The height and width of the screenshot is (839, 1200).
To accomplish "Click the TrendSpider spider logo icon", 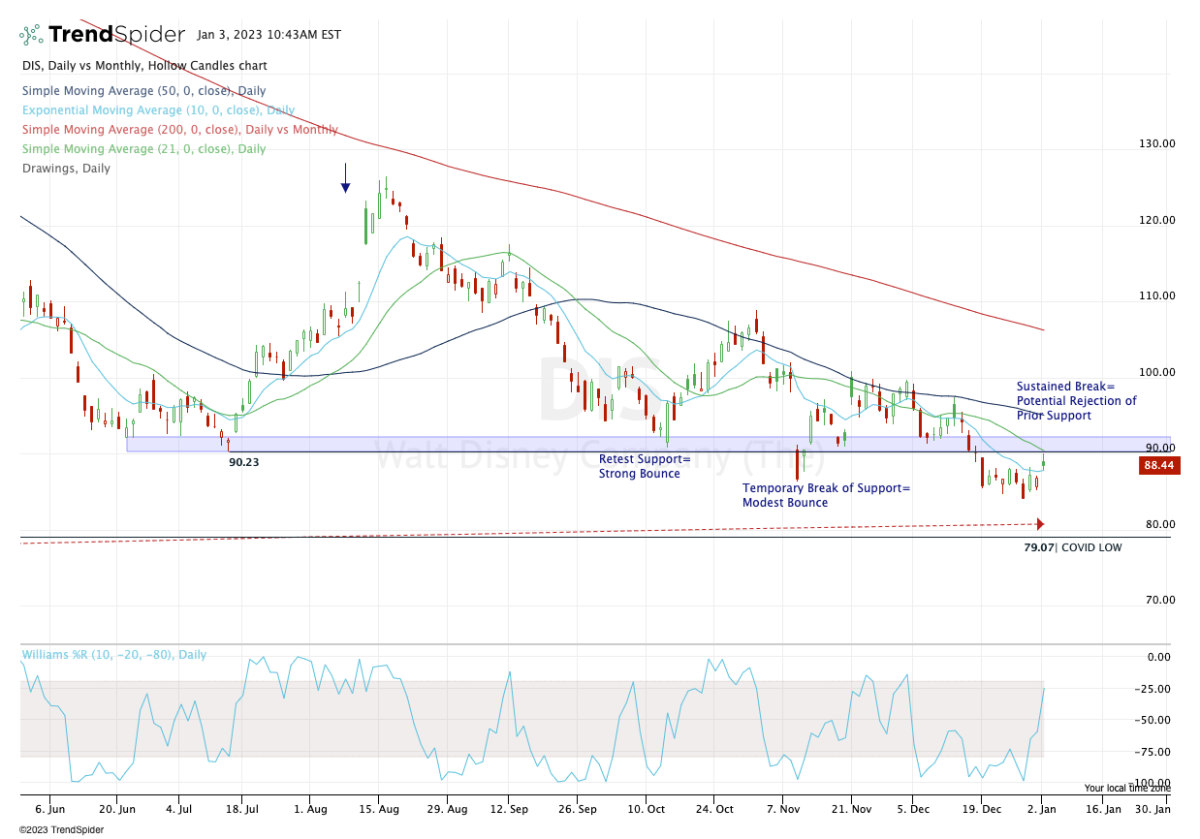I will click(x=31, y=35).
